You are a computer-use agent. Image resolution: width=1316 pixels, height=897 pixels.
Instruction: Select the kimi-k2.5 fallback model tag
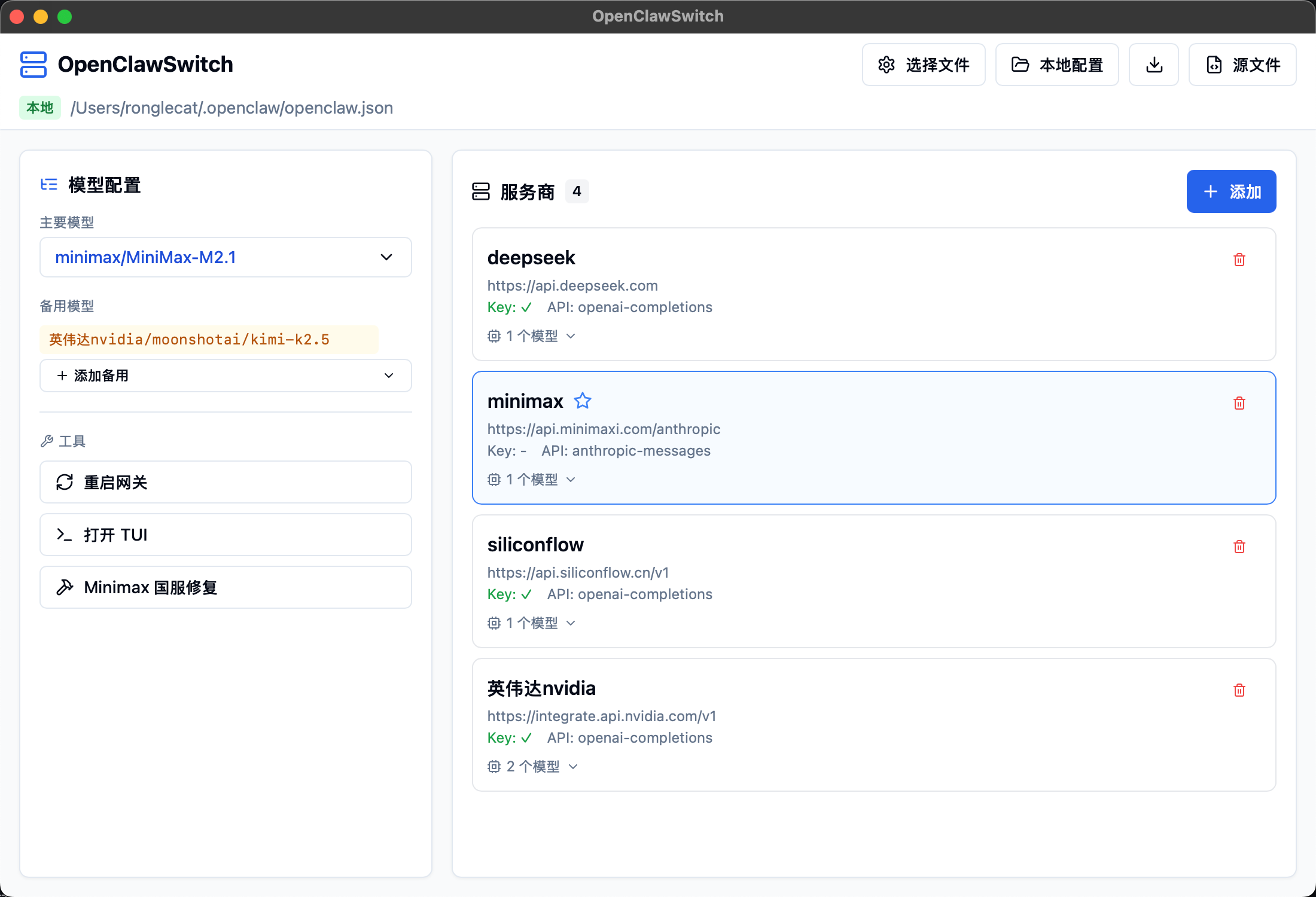[x=208, y=340]
